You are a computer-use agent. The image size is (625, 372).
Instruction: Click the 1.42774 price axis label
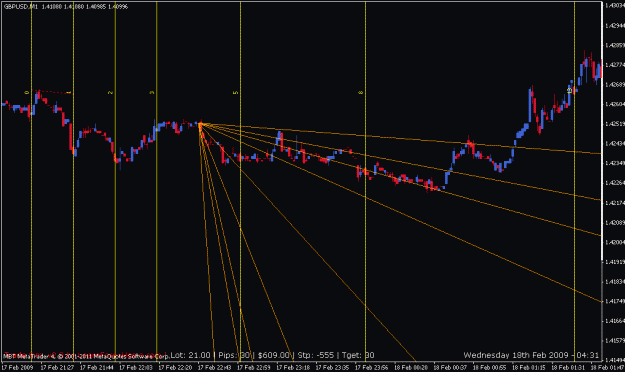click(x=615, y=65)
